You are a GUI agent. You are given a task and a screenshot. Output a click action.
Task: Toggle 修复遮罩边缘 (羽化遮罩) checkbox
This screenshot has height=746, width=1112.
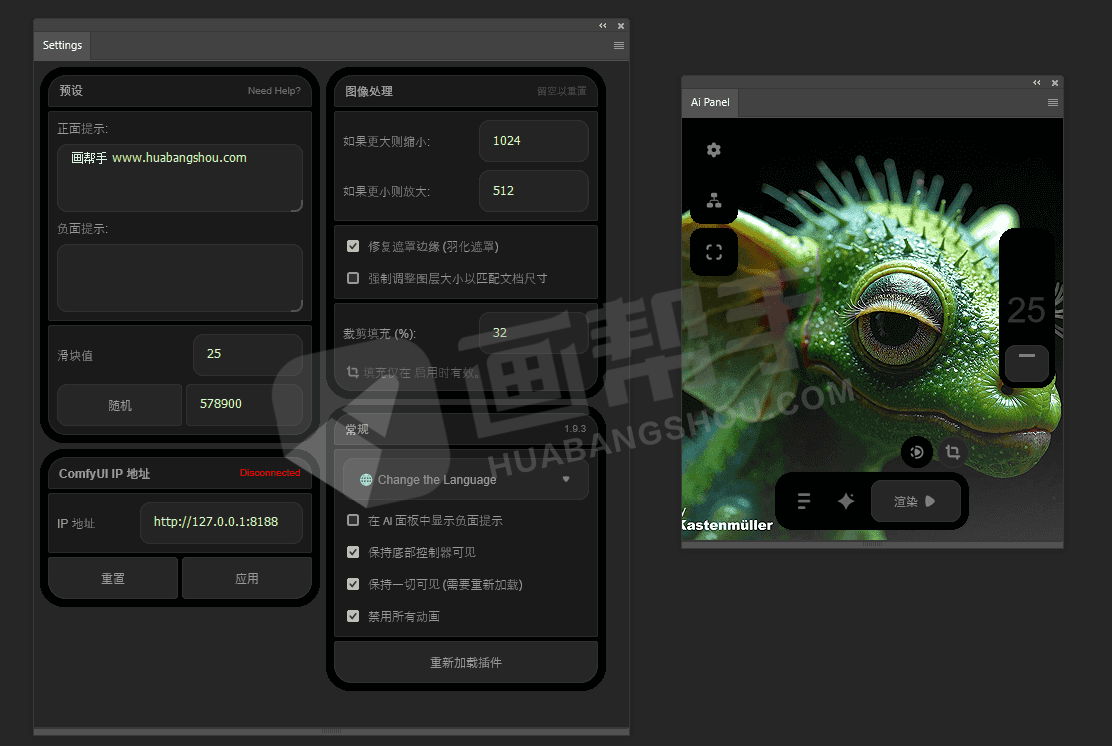coord(353,246)
